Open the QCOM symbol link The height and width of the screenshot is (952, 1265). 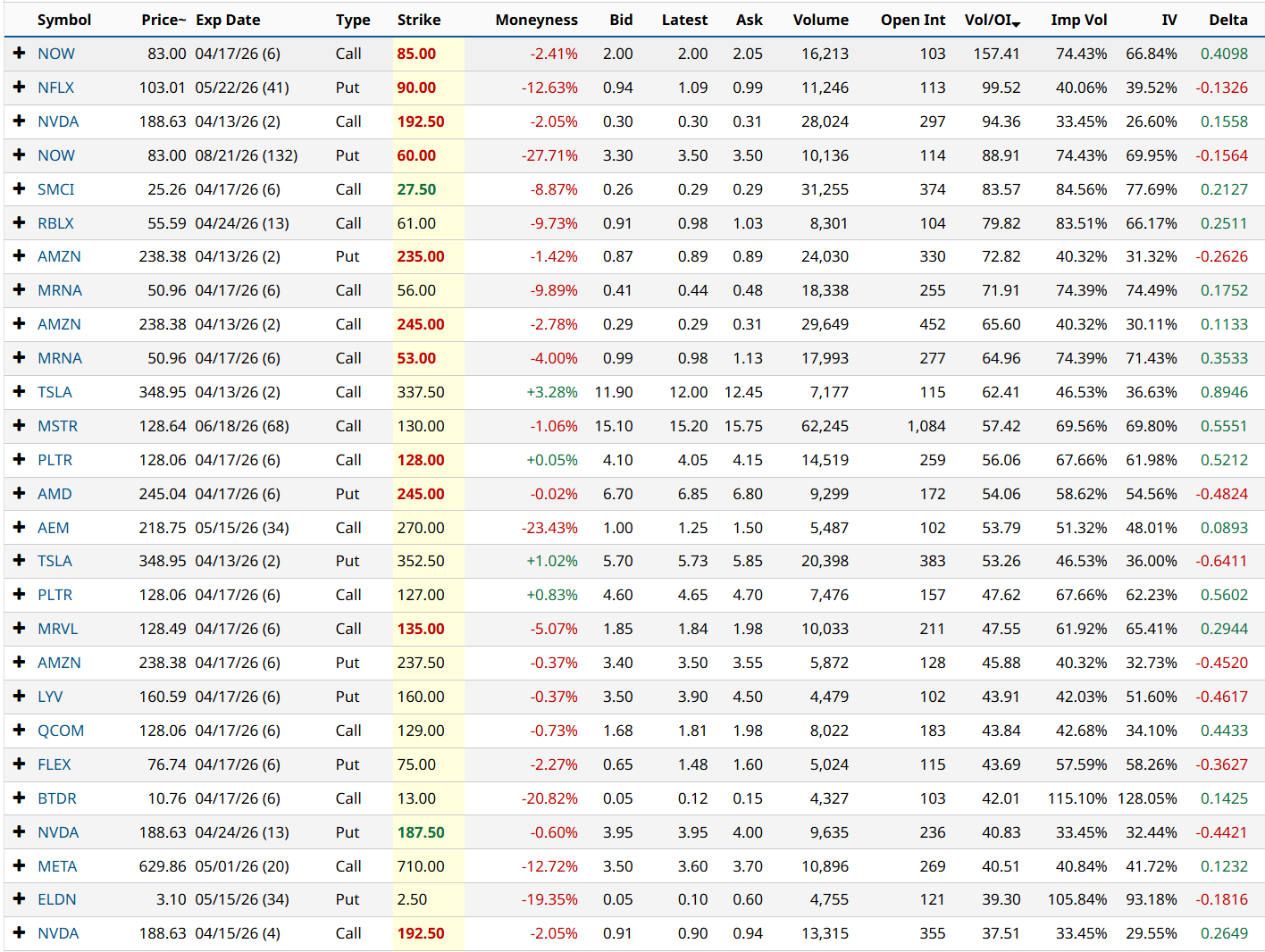61,731
